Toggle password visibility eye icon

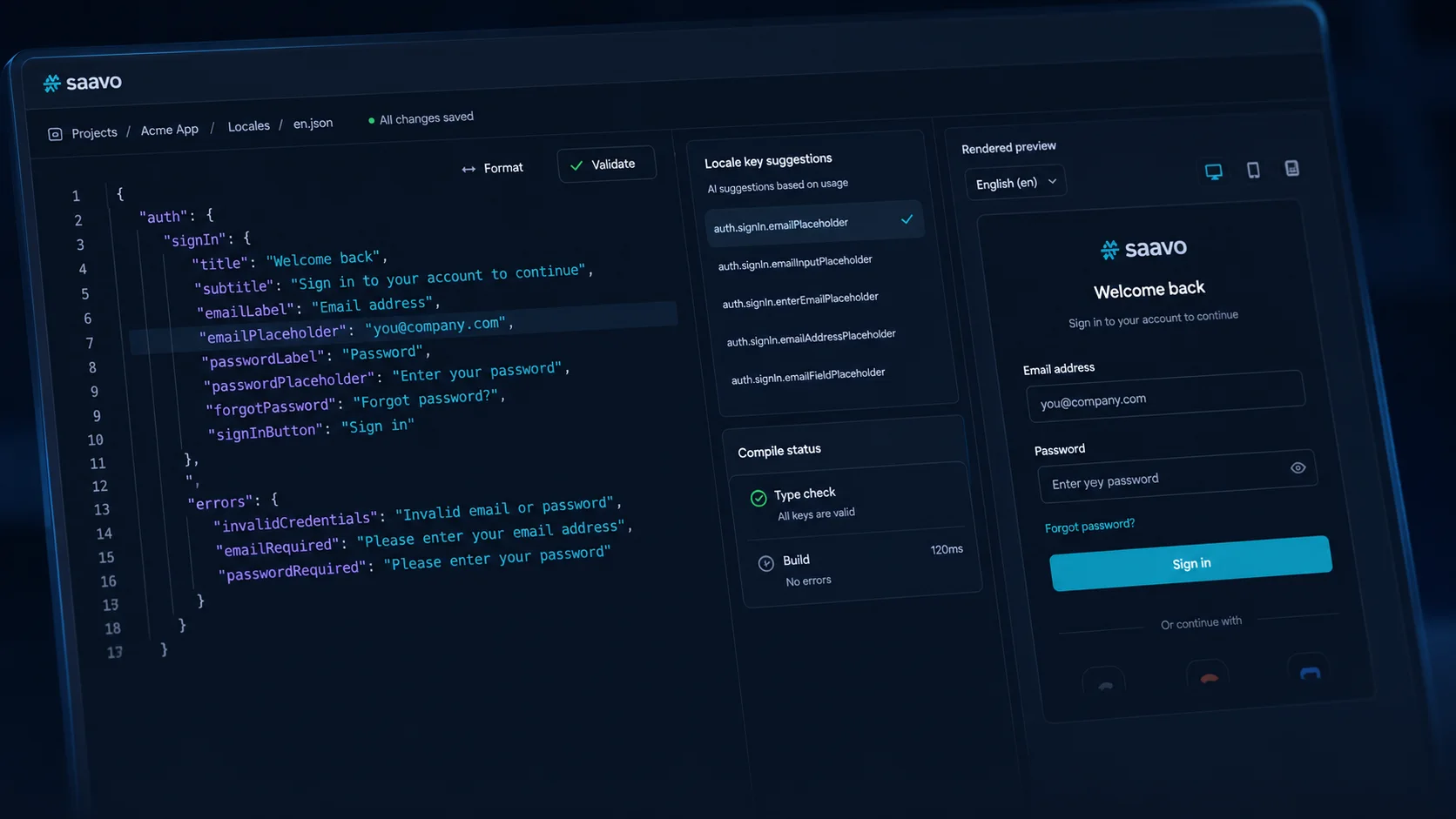tap(1298, 467)
